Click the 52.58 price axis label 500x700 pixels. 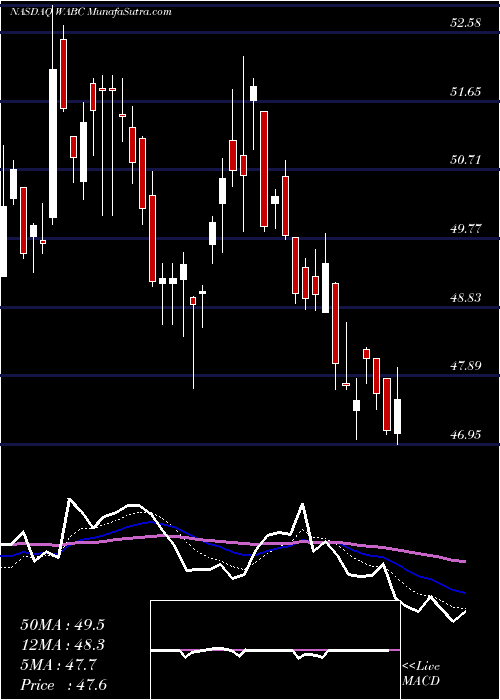[x=465, y=23]
